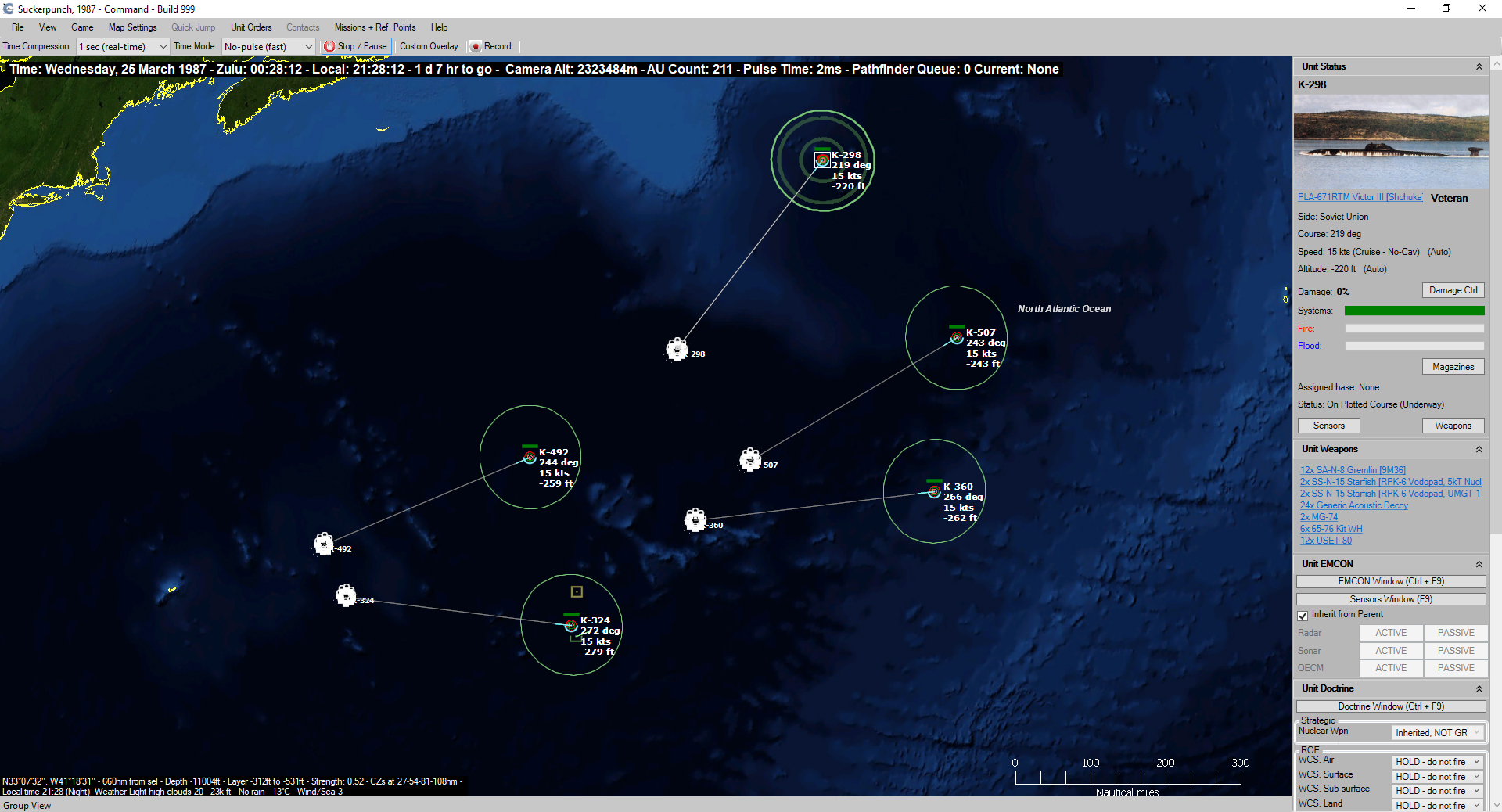The width and height of the screenshot is (1502, 812).
Task: Click the Magazines button
Action: tap(1452, 366)
